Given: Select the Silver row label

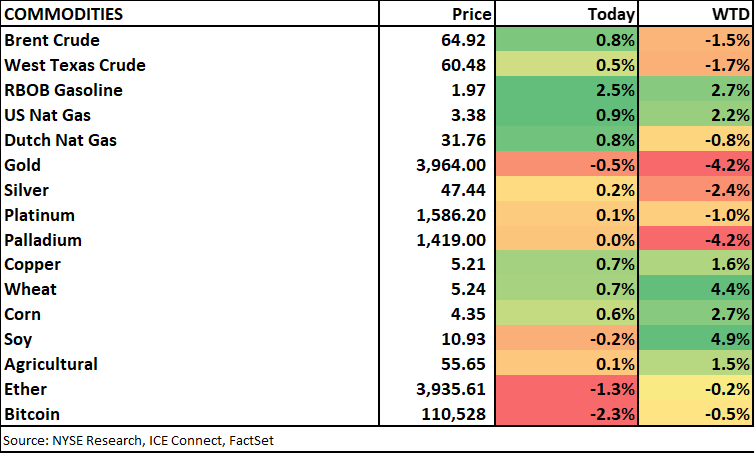Looking at the screenshot, I should 28,190.
